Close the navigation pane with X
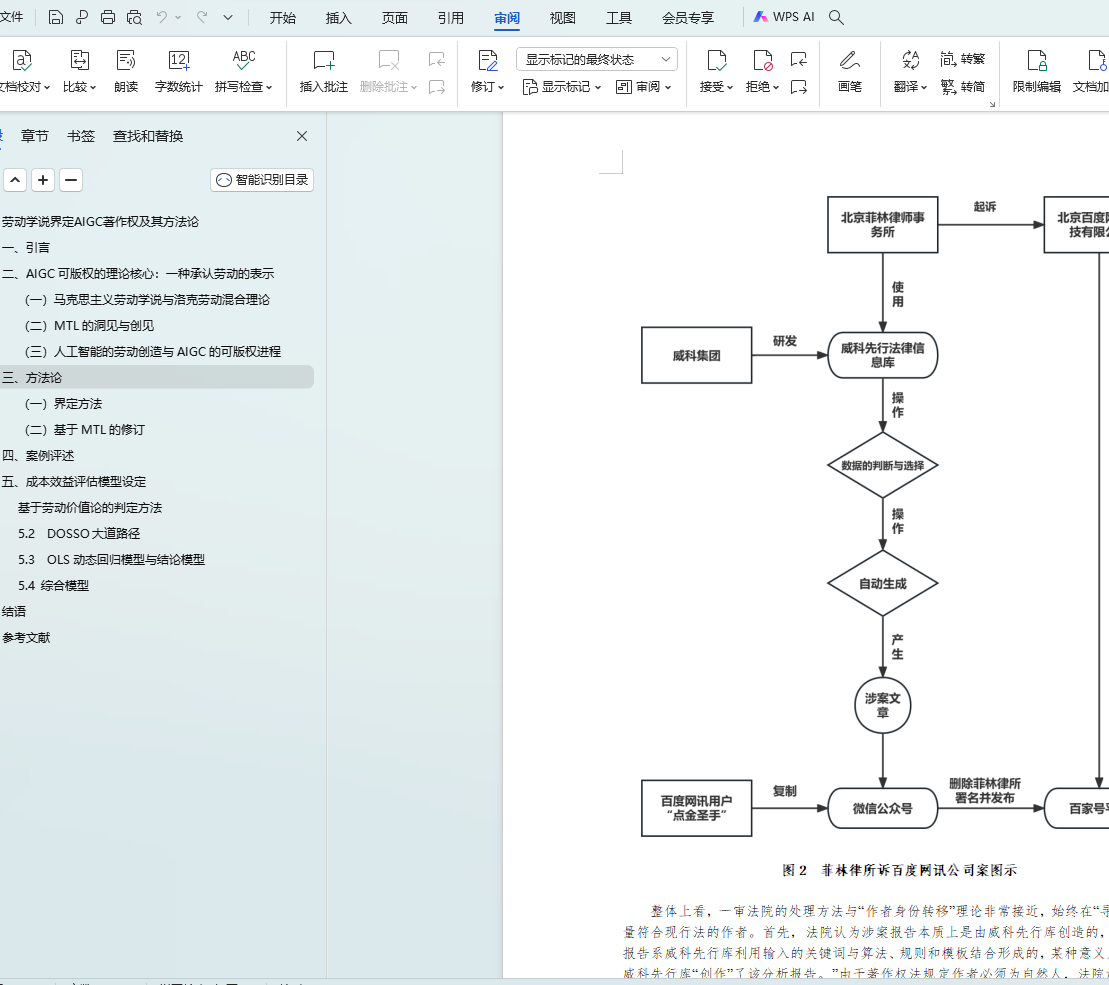This screenshot has width=1109, height=985. tap(302, 136)
